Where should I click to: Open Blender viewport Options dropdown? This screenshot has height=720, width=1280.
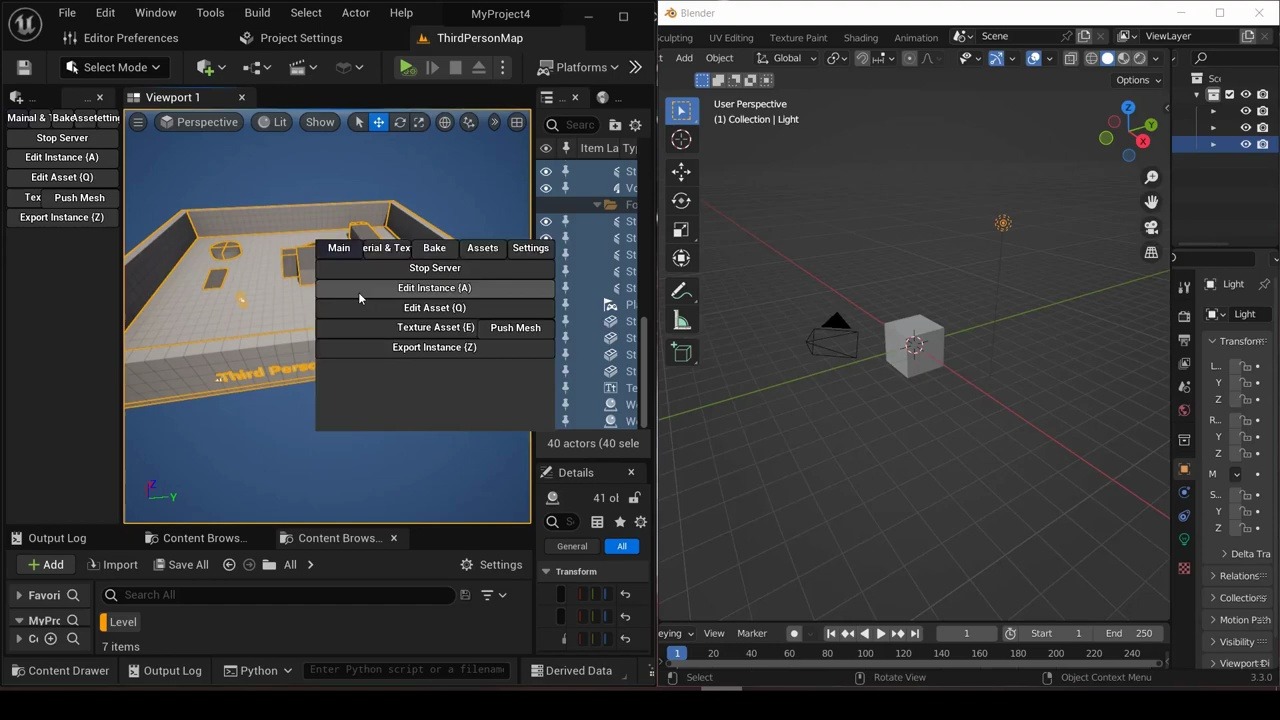tap(1138, 80)
